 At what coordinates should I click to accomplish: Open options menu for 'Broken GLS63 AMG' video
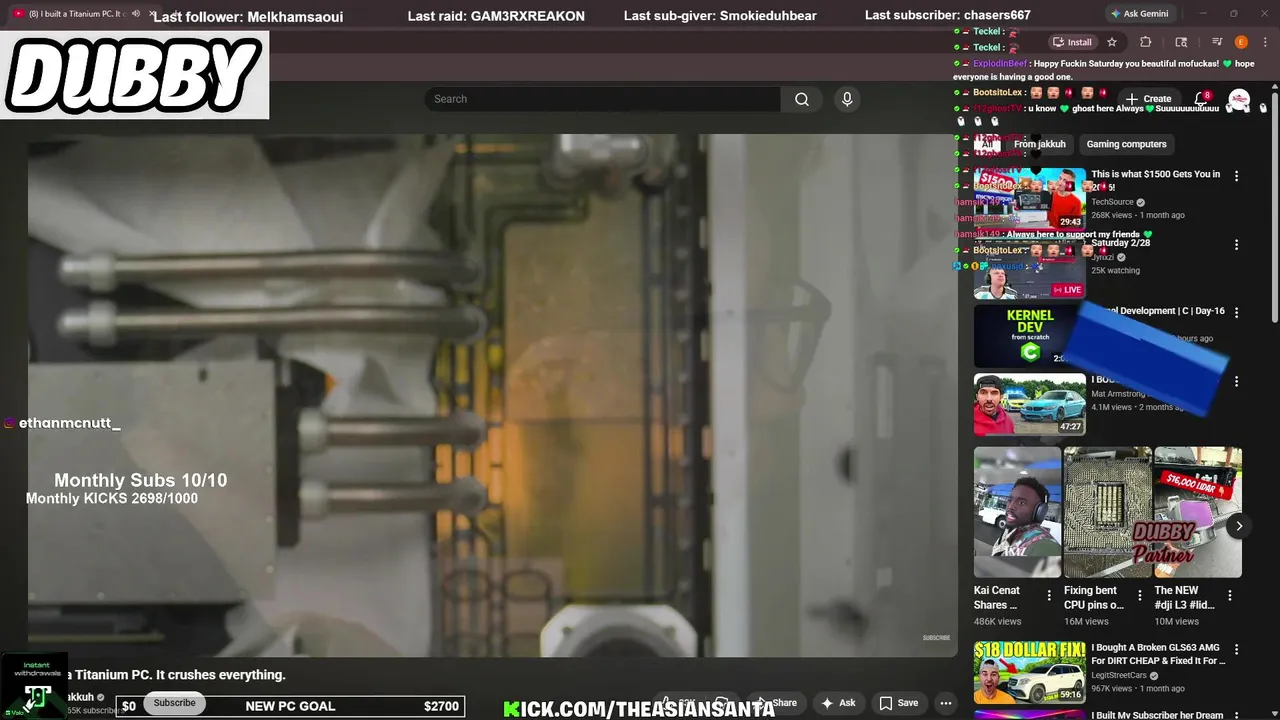click(x=1236, y=650)
